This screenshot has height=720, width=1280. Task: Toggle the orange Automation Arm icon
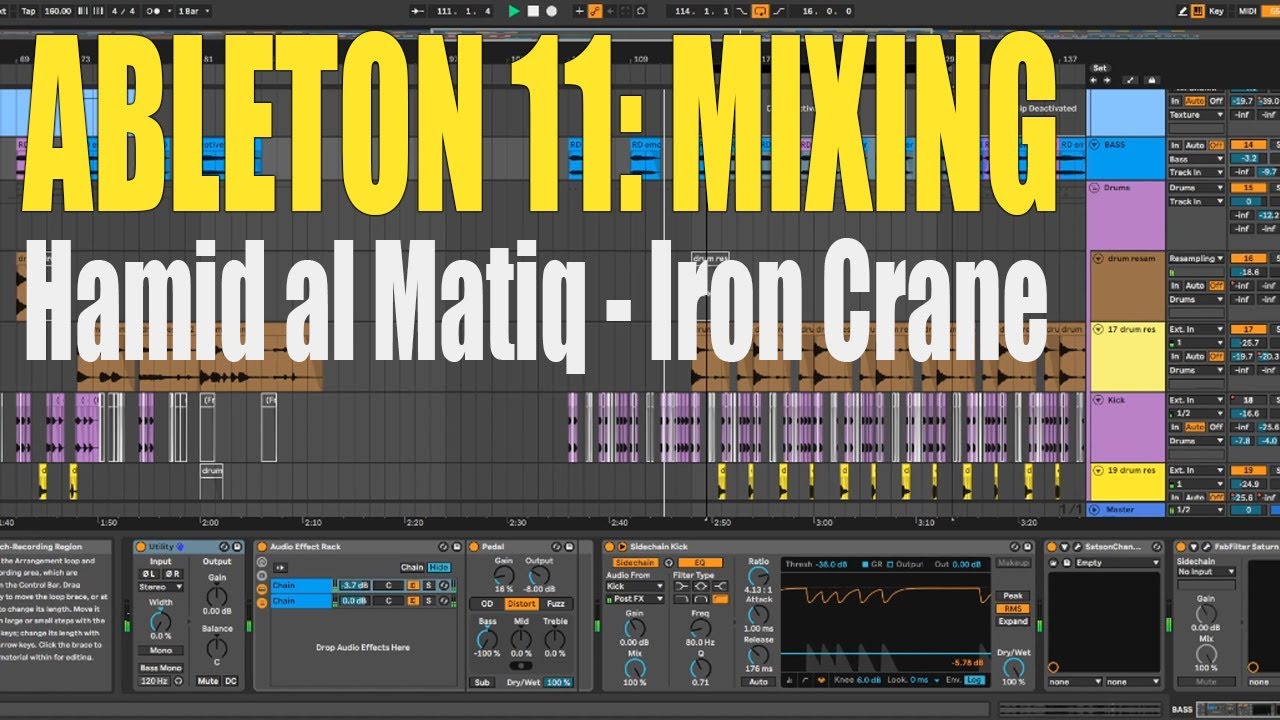595,11
